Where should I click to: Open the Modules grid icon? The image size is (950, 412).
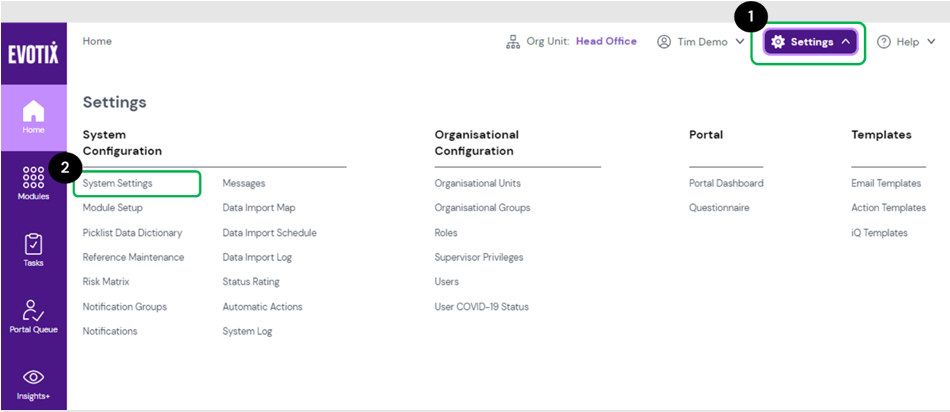[33, 180]
